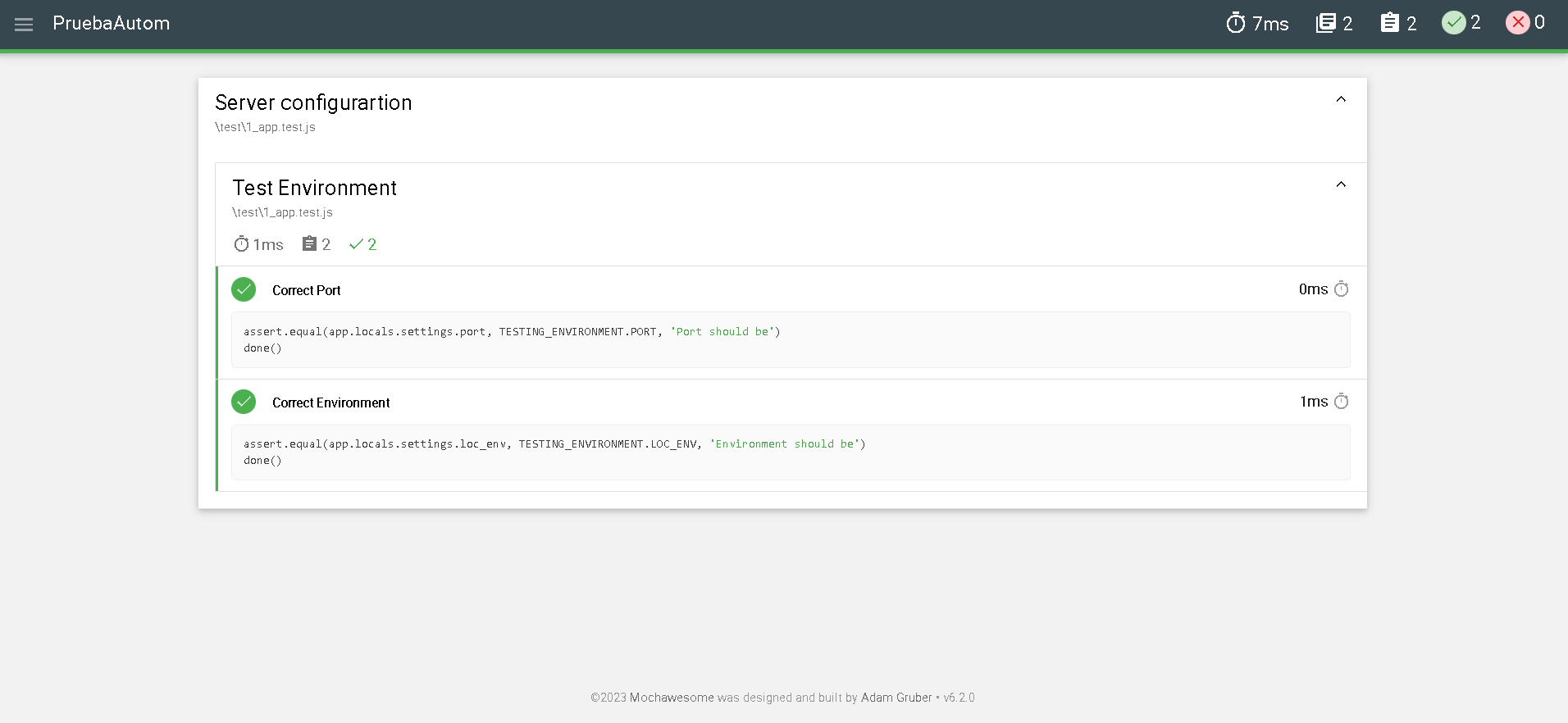Collapse the Correct Environment test details
Screen dimensions: 1568x723
click(x=330, y=402)
